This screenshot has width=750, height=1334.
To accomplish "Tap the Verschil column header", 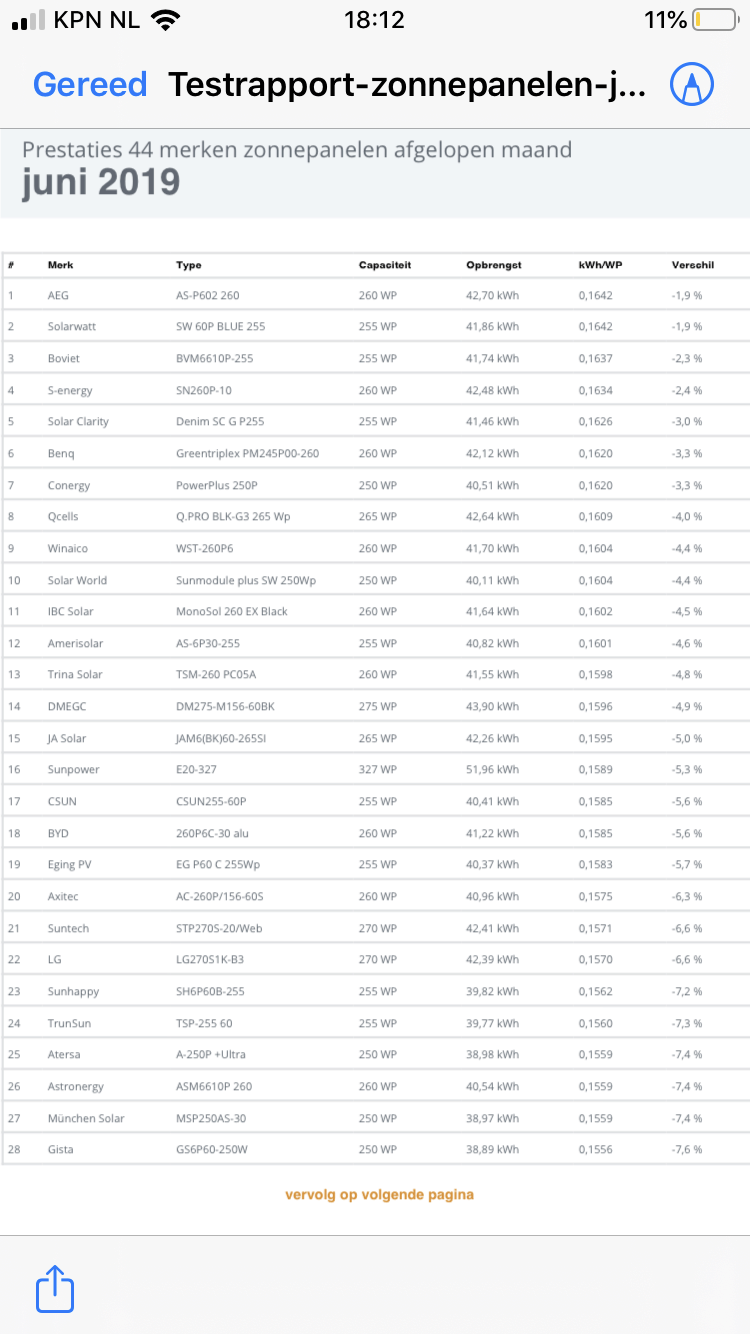I will [x=693, y=265].
